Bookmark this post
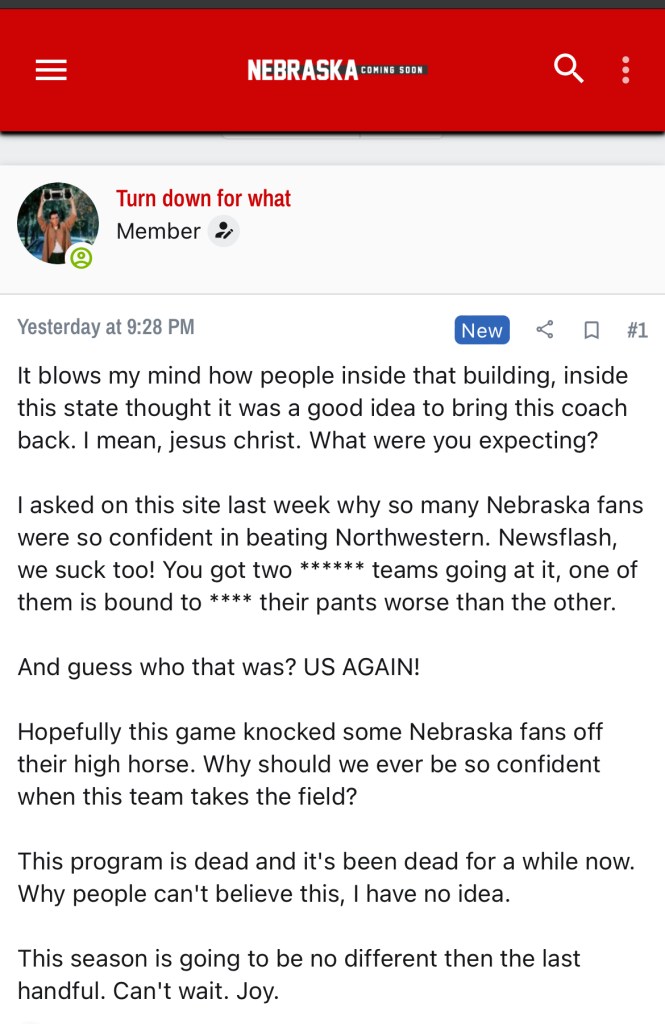 click(x=591, y=330)
